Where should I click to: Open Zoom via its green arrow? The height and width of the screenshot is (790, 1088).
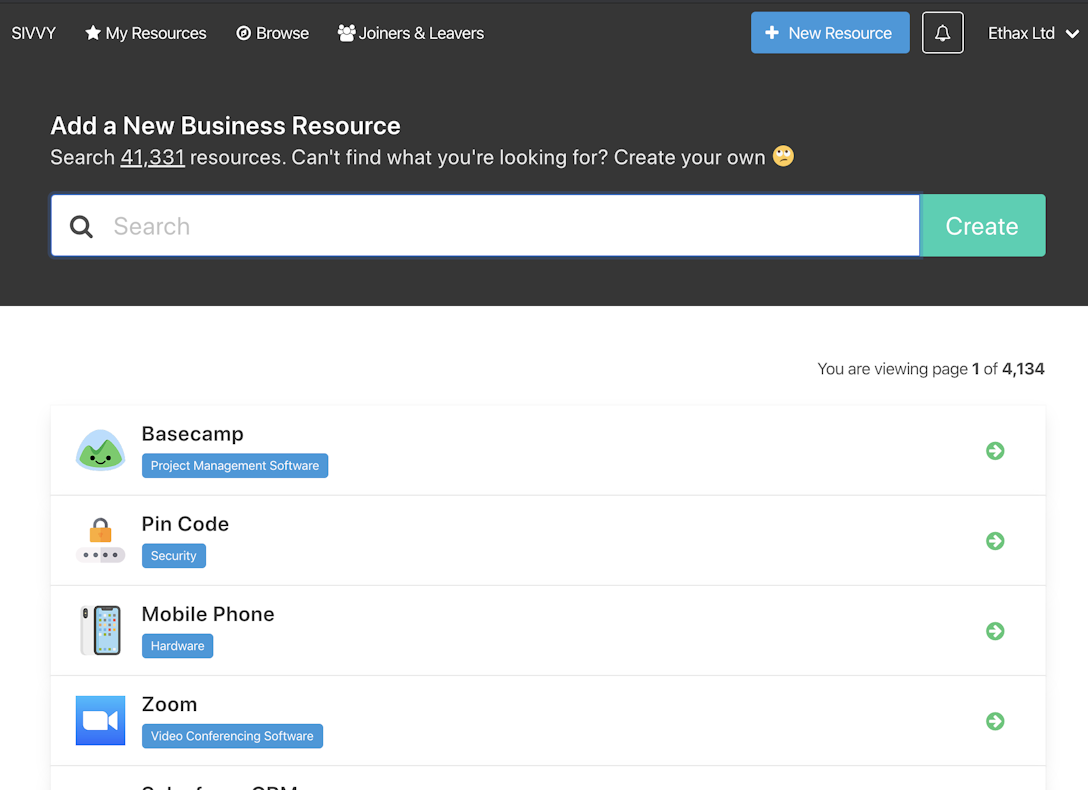pos(995,721)
